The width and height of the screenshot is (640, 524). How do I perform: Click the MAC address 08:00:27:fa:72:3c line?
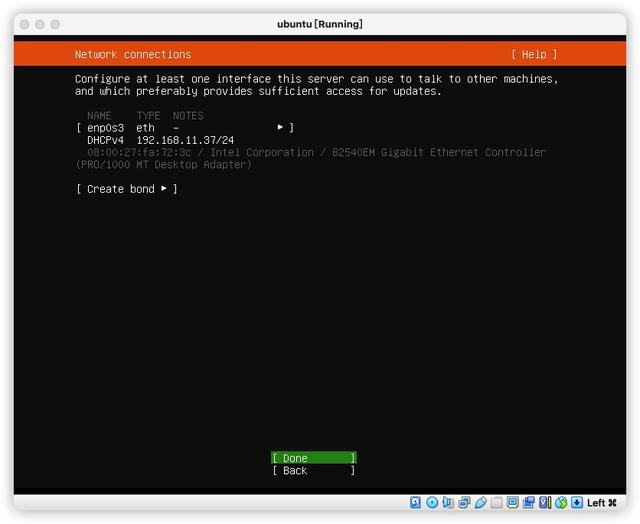click(x=139, y=153)
